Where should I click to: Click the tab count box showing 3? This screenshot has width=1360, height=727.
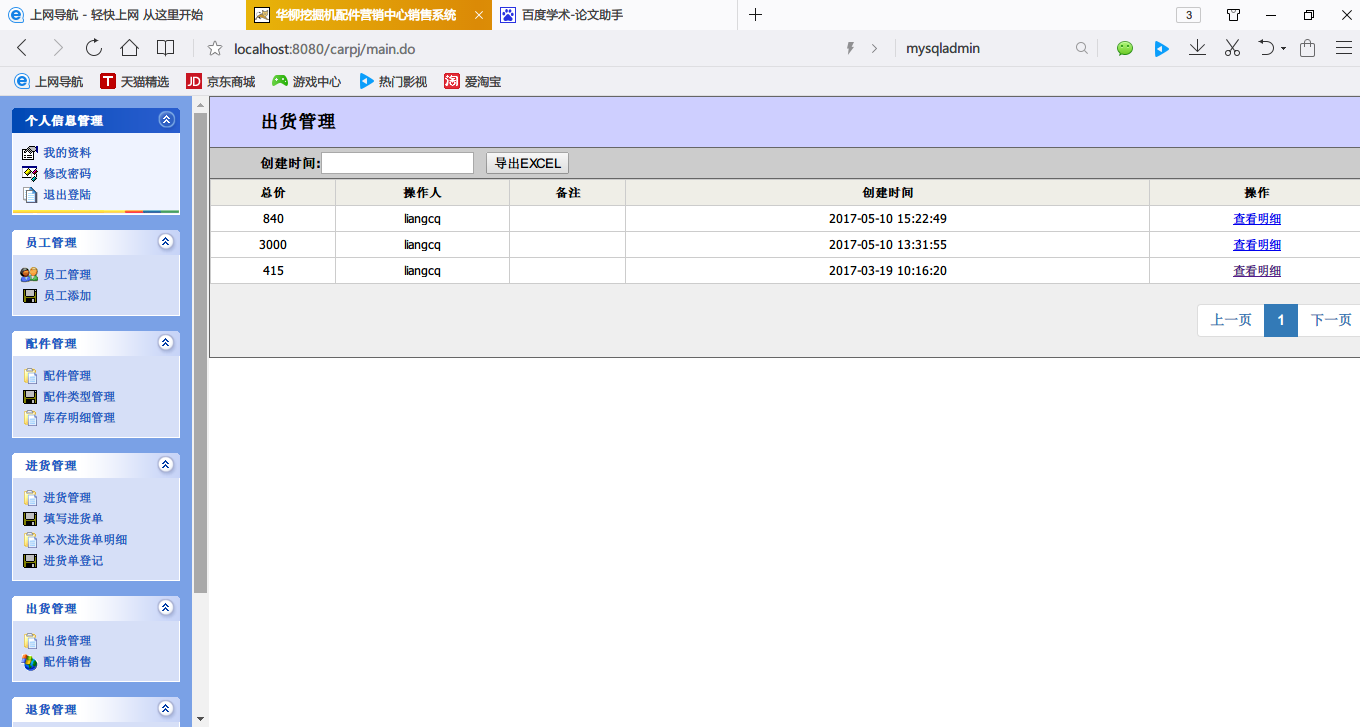click(1188, 15)
